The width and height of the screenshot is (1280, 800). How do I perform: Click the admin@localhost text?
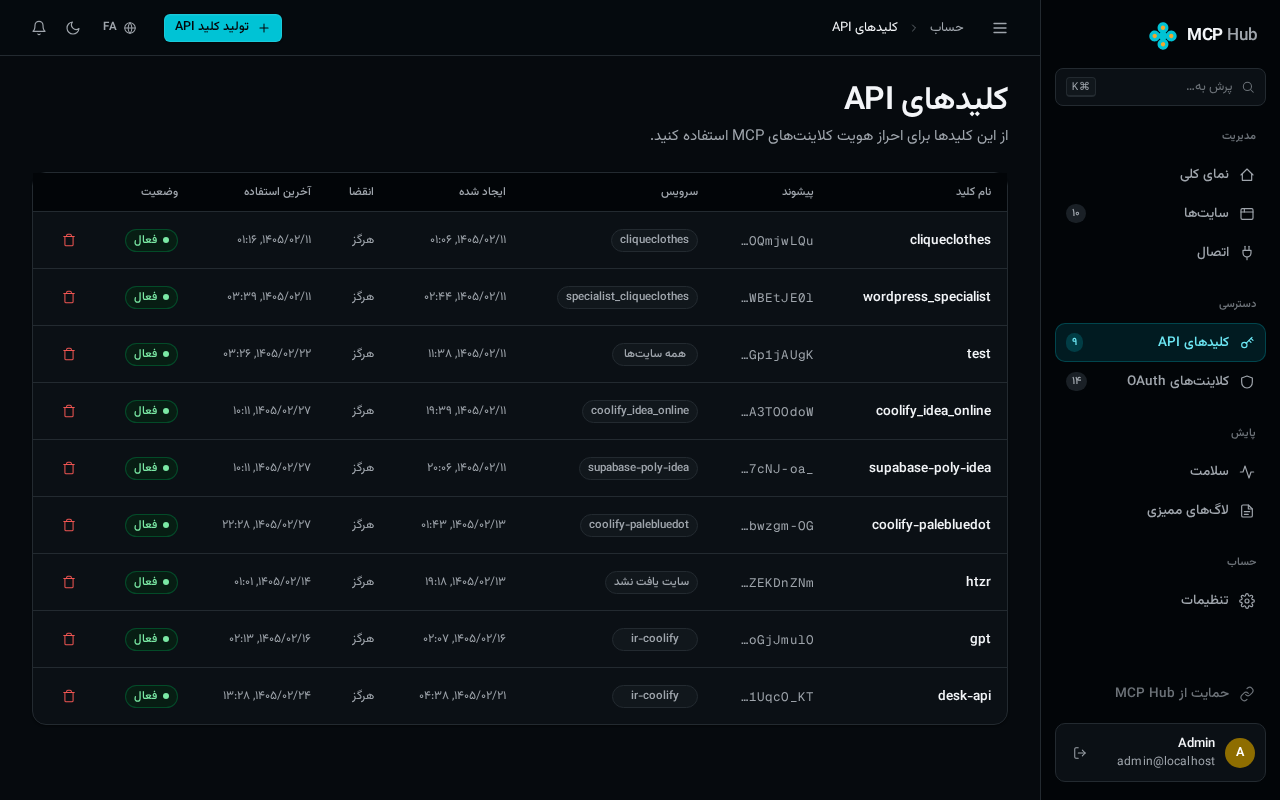pos(1166,762)
